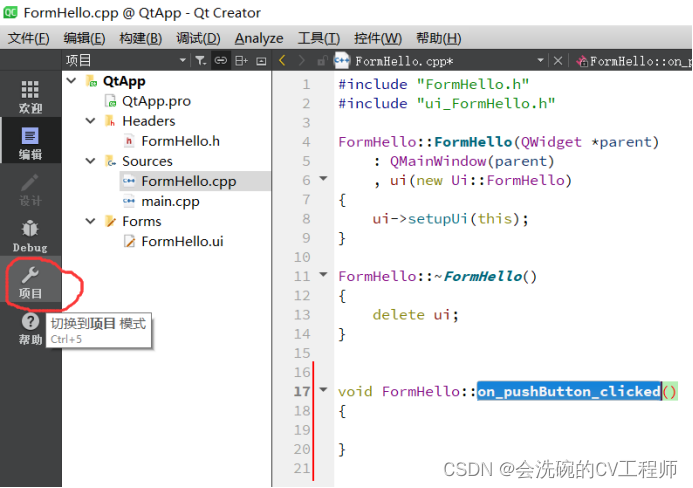Switch to Projects mode (项目)
Image resolution: width=693 pixels, height=488 pixels.
point(30,282)
